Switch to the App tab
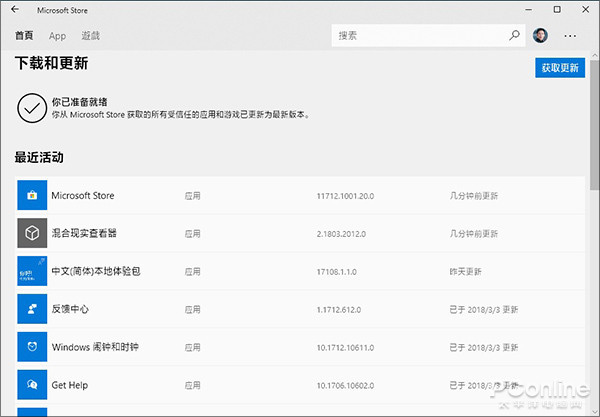 (x=57, y=36)
